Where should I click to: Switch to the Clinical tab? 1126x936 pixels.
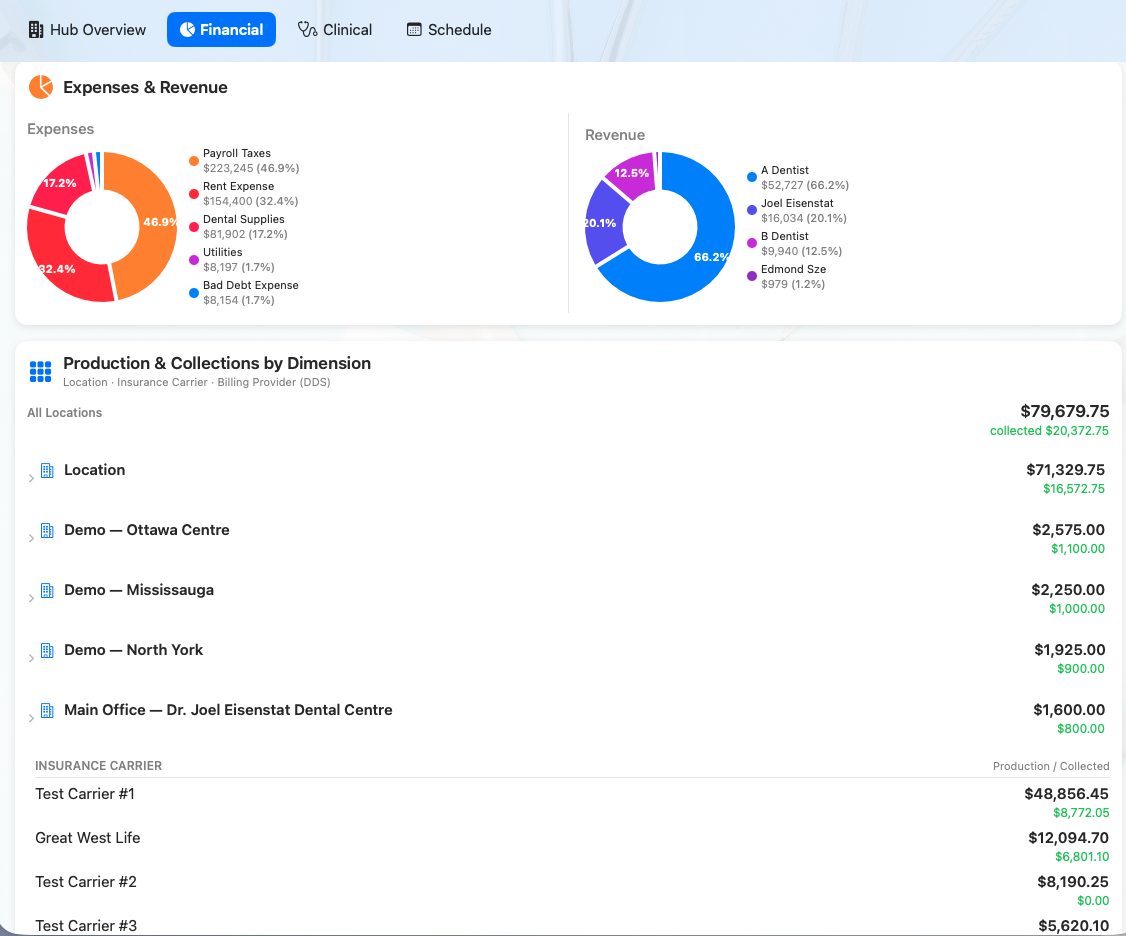[335, 29]
